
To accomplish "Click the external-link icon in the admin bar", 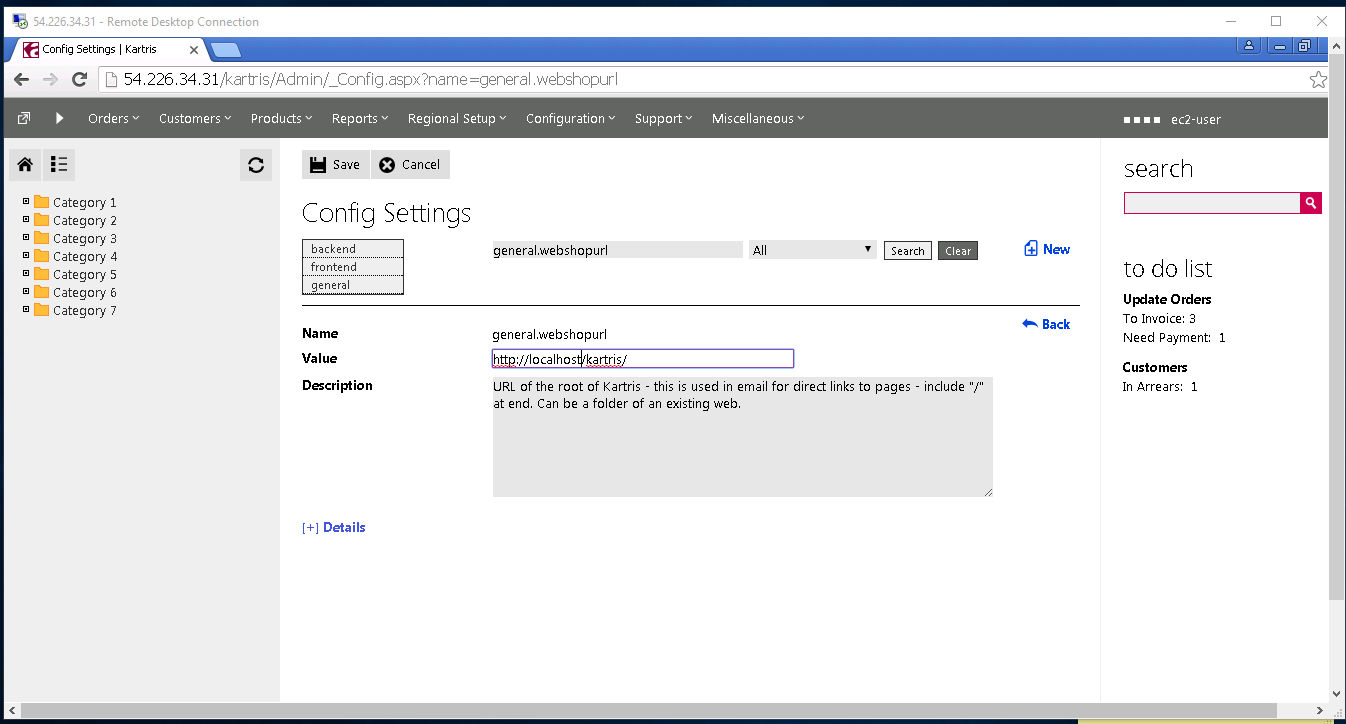I will [x=22, y=117].
